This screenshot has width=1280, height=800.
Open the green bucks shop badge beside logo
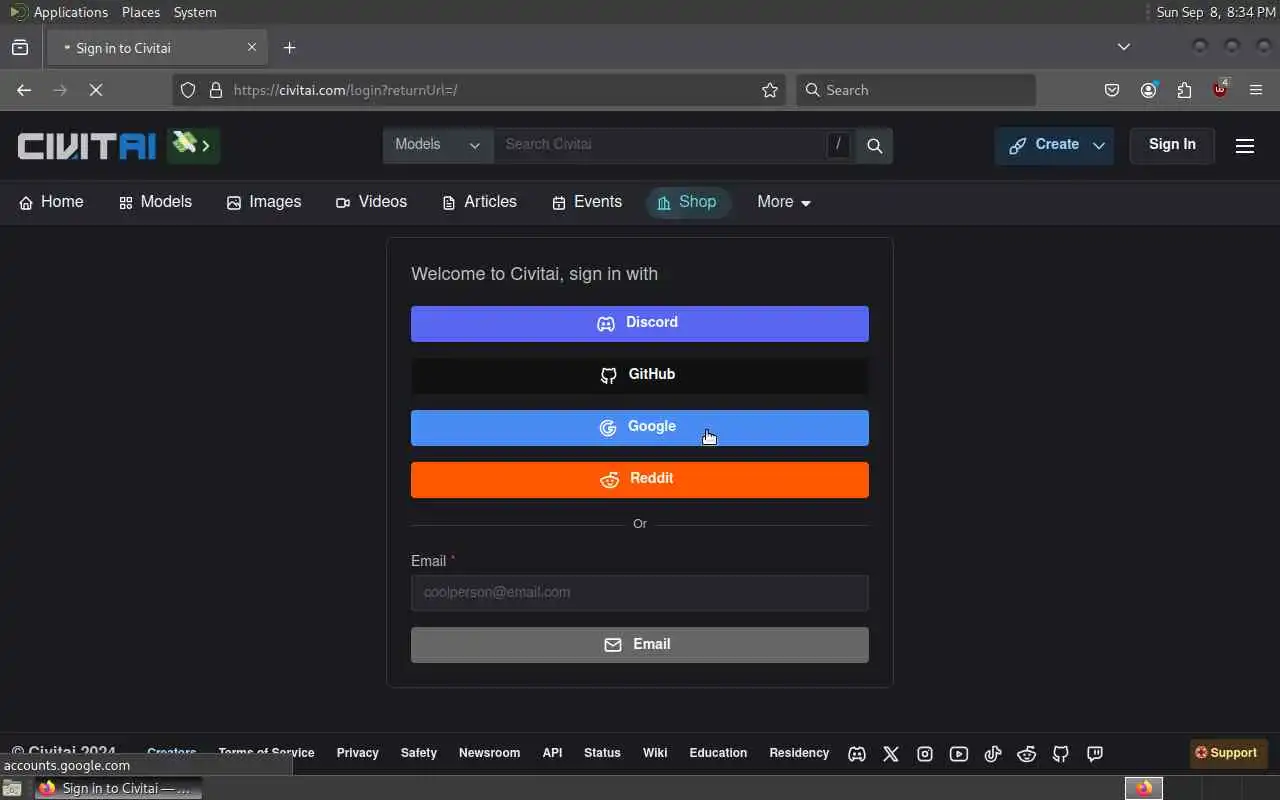[193, 146]
